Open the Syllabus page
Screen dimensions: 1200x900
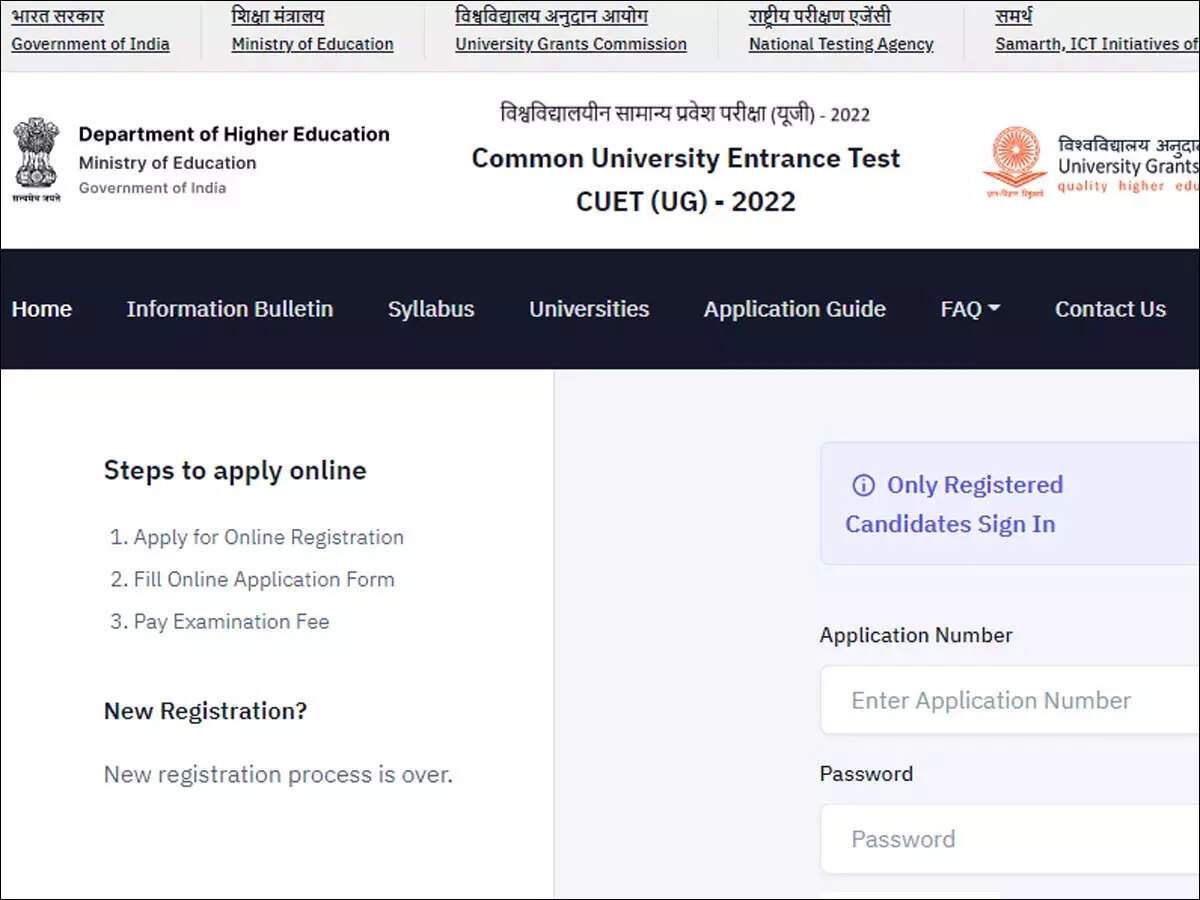[x=430, y=309]
